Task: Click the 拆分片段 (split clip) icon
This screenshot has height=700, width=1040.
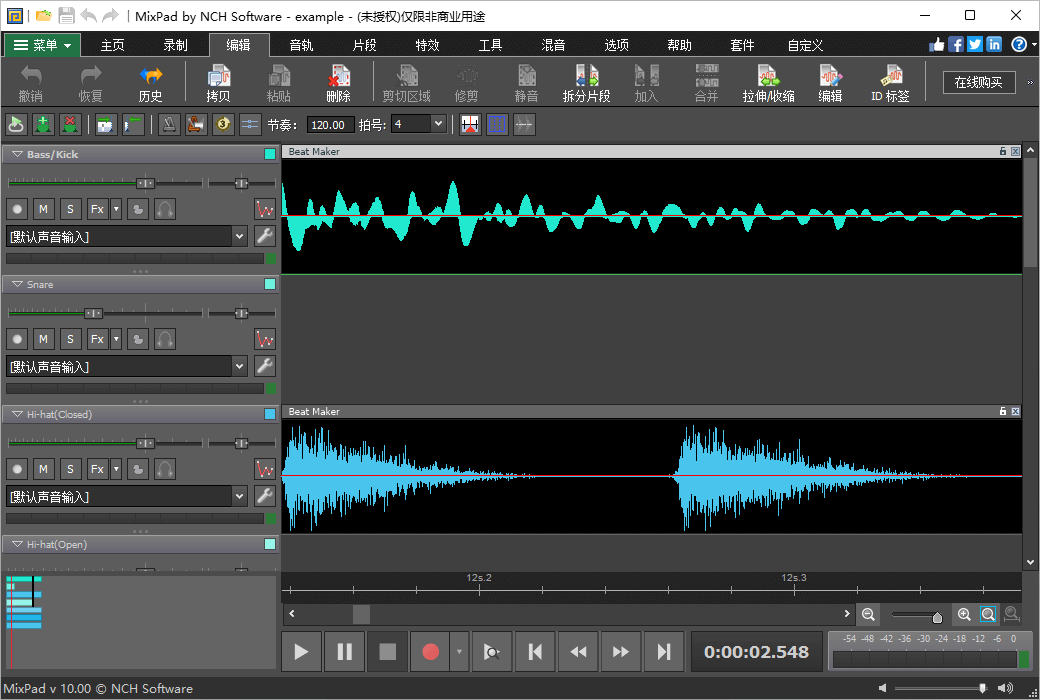Action: click(x=586, y=83)
